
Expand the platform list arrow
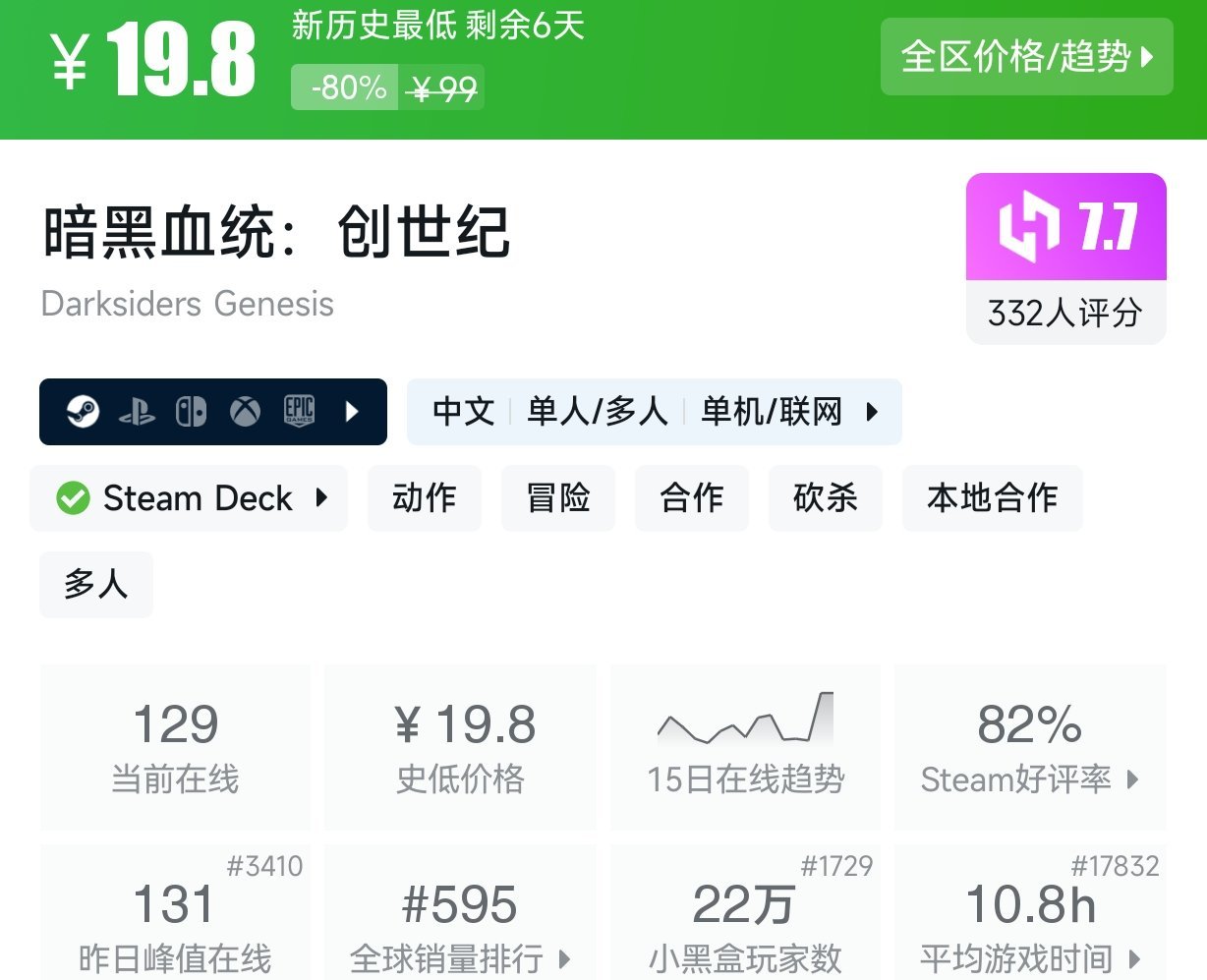pyautogui.click(x=353, y=412)
